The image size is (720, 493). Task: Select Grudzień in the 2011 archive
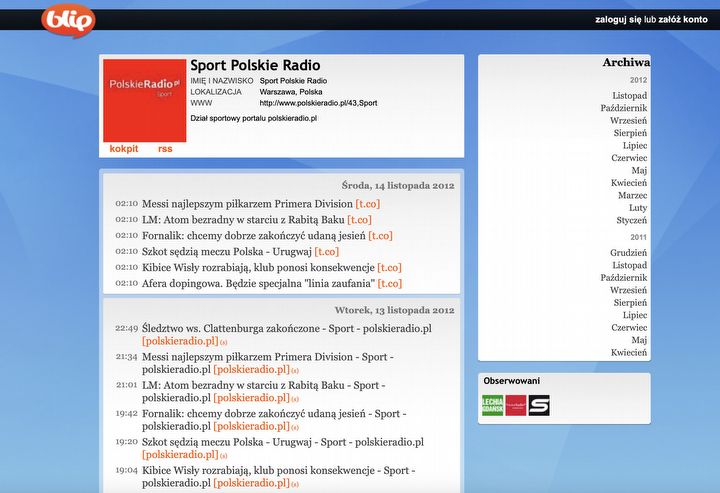[629, 253]
